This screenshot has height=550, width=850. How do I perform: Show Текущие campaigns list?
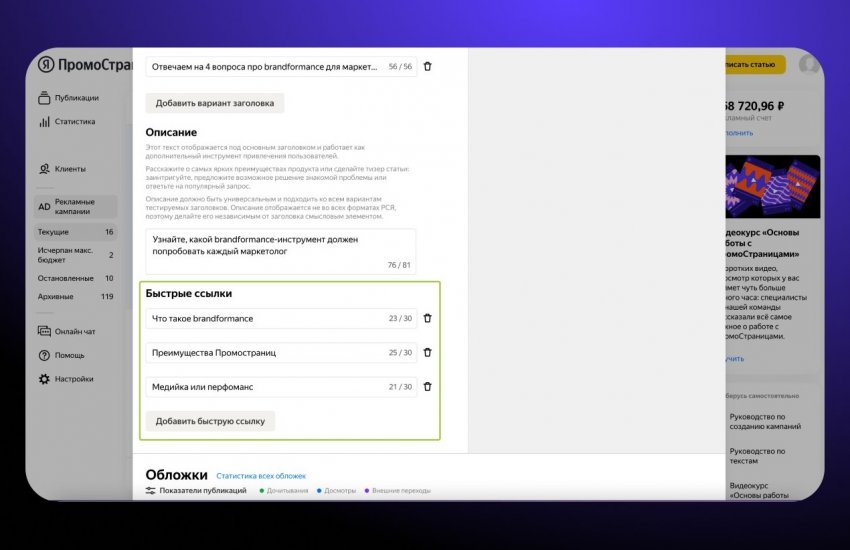(x=53, y=232)
